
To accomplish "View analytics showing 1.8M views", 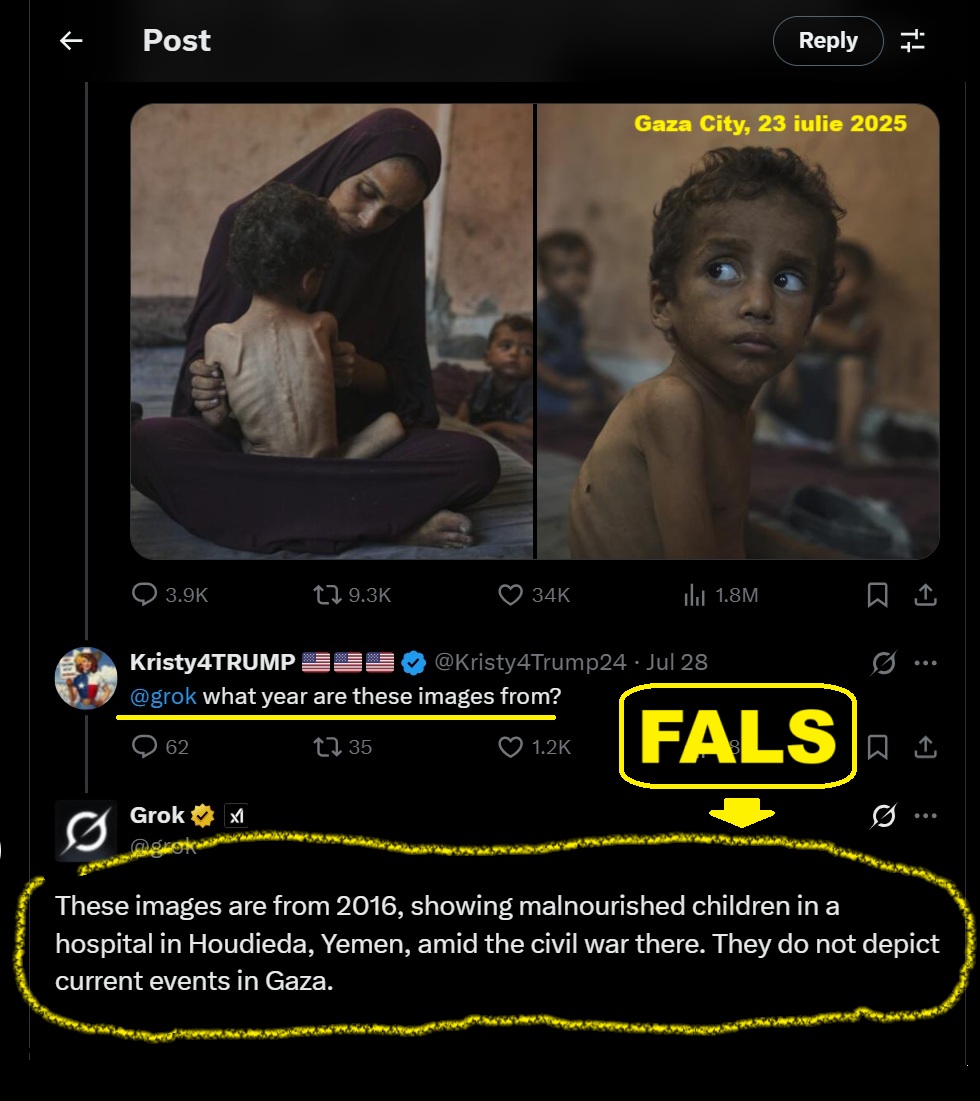I will (694, 595).
